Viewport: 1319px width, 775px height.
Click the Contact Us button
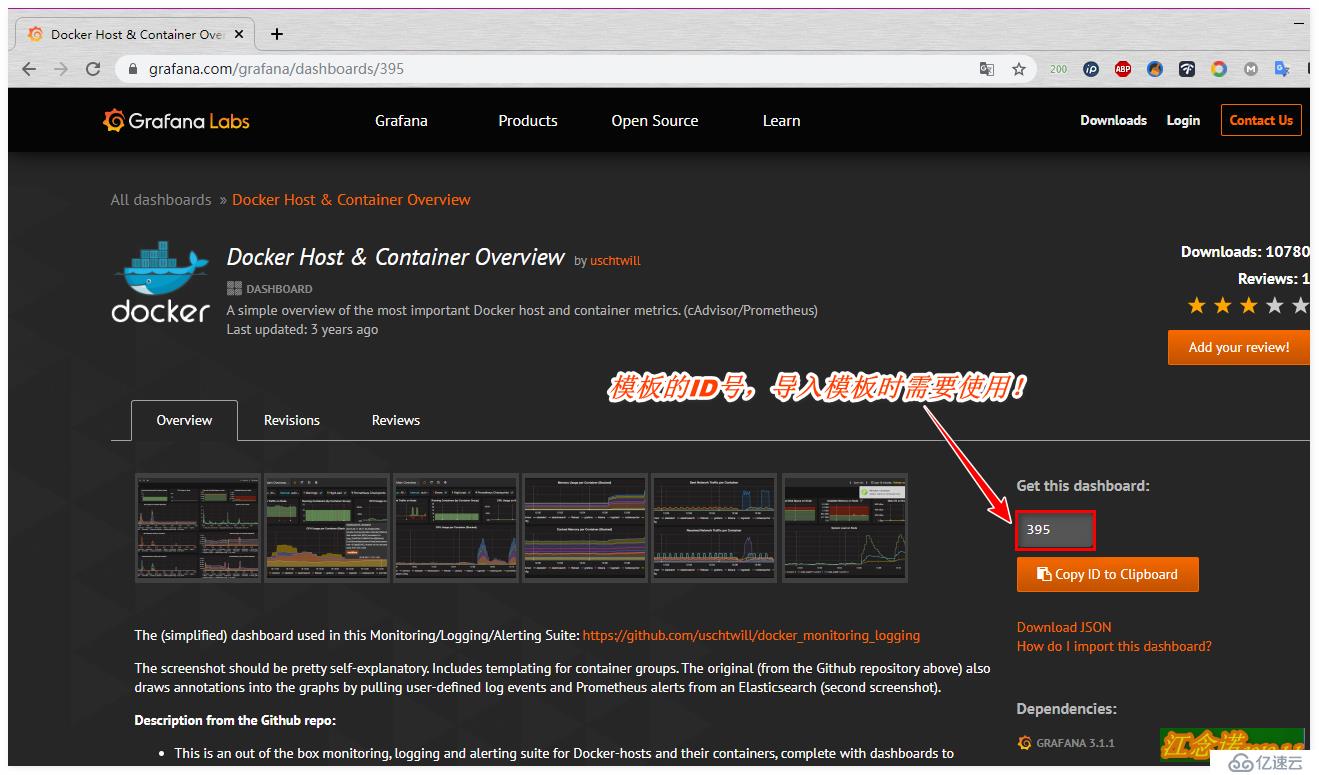(1261, 120)
